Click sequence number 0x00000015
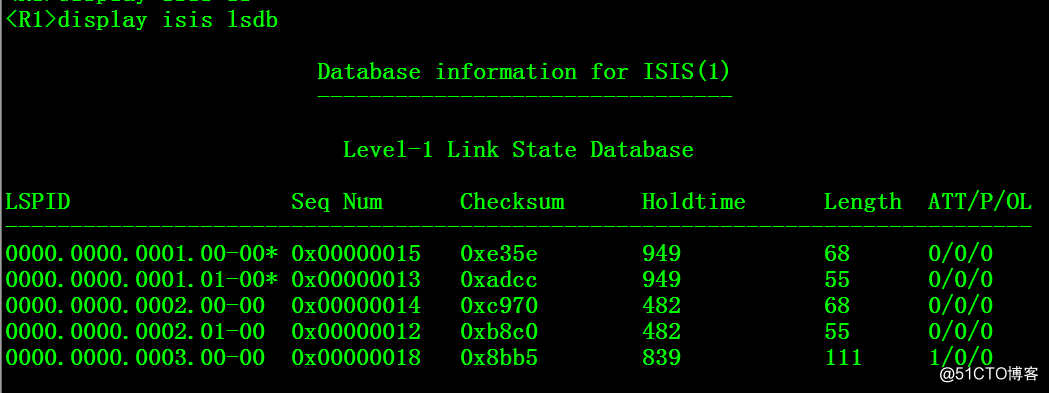 356,254
